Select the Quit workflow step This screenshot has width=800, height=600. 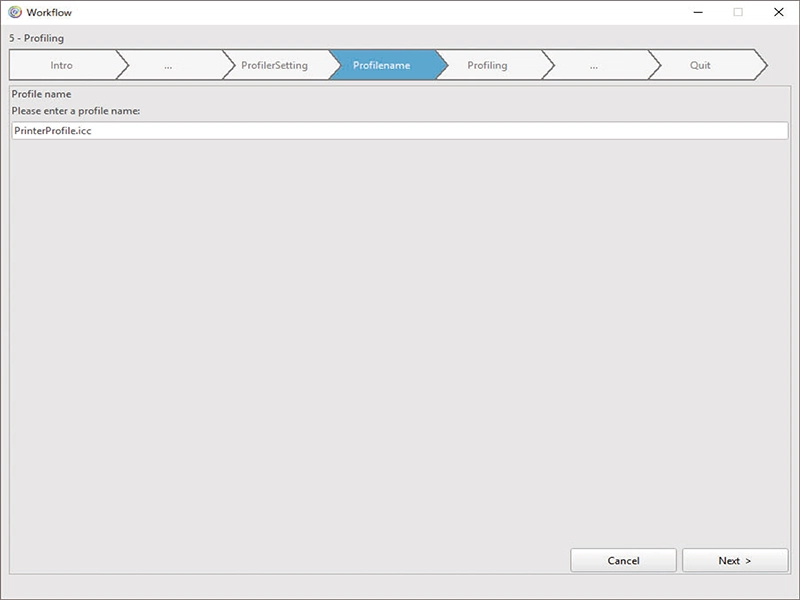(701, 64)
